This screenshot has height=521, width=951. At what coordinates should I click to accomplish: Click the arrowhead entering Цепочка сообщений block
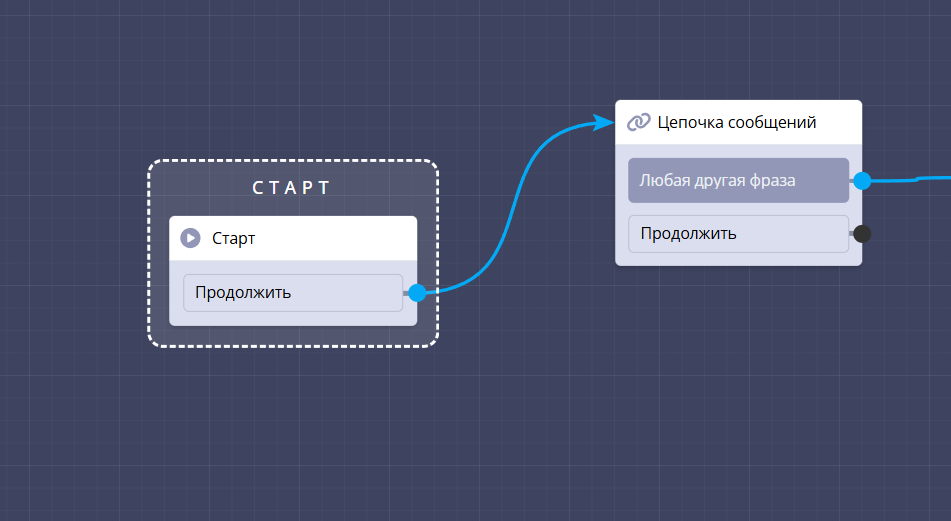point(604,122)
